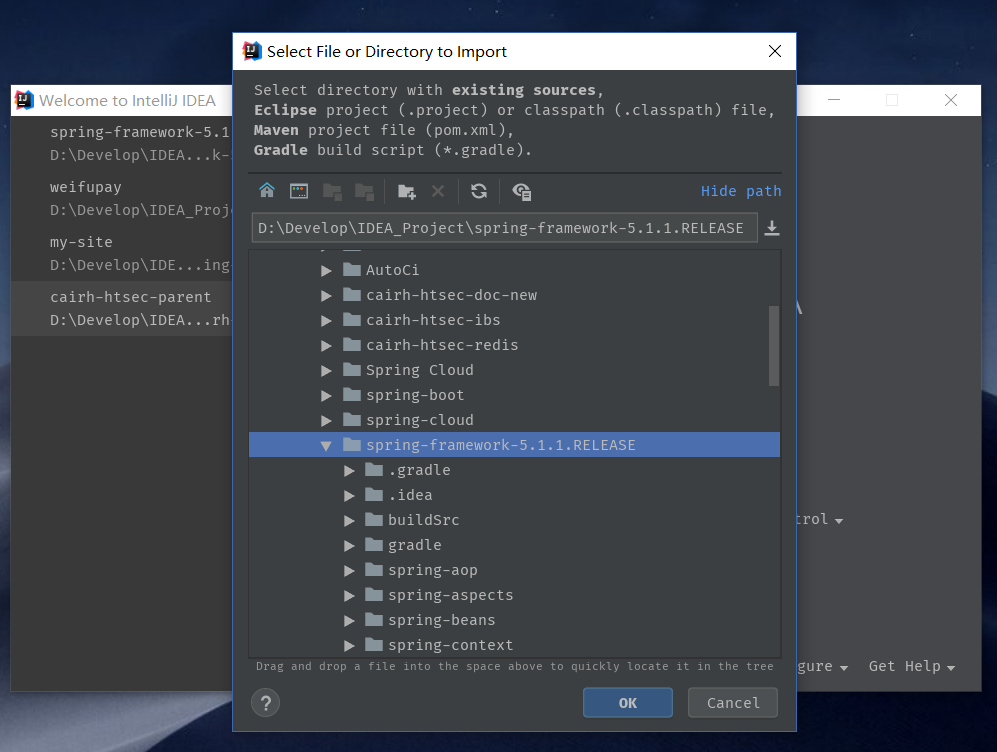Click the help question mark button
The height and width of the screenshot is (752, 997).
[x=266, y=703]
